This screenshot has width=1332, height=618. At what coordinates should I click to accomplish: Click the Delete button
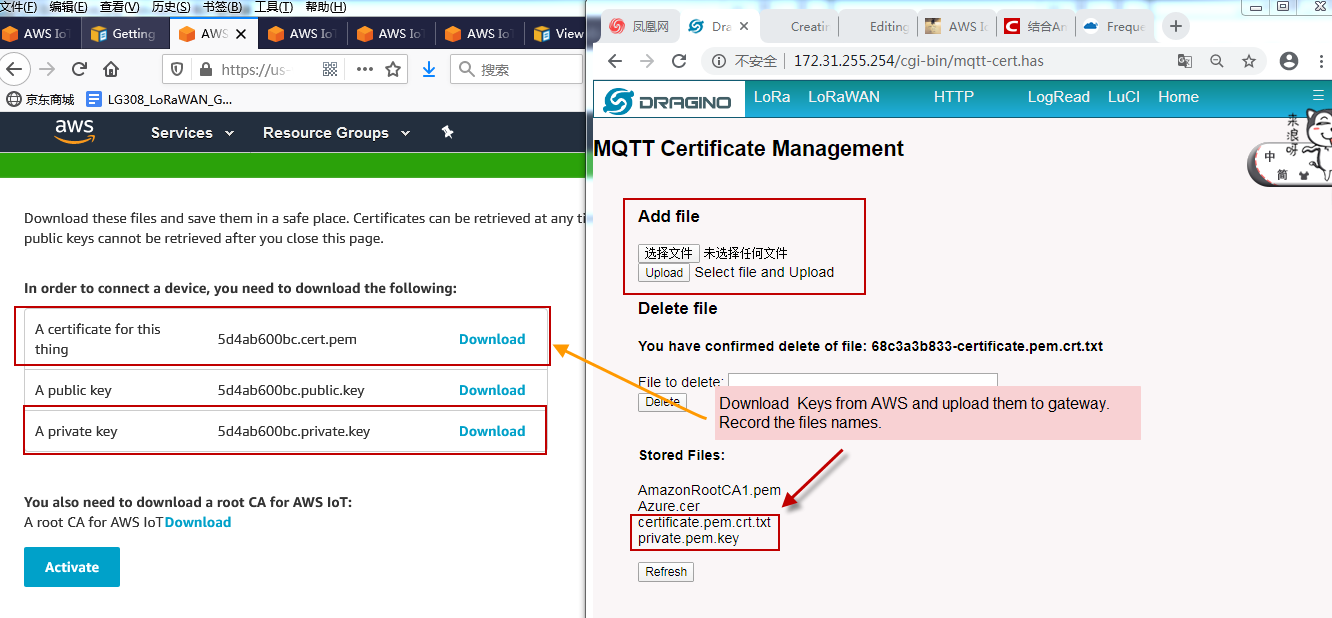pyautogui.click(x=663, y=402)
